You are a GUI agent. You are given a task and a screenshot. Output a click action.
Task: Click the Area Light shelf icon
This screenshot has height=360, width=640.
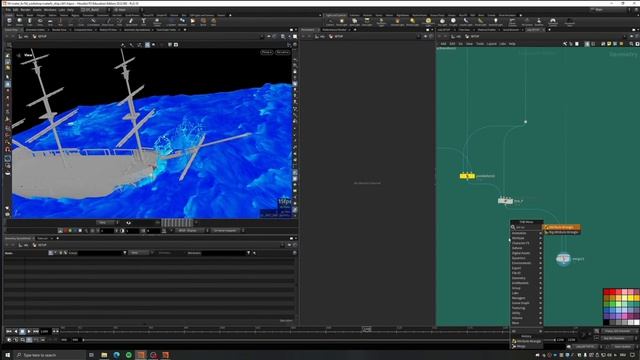pos(367,22)
